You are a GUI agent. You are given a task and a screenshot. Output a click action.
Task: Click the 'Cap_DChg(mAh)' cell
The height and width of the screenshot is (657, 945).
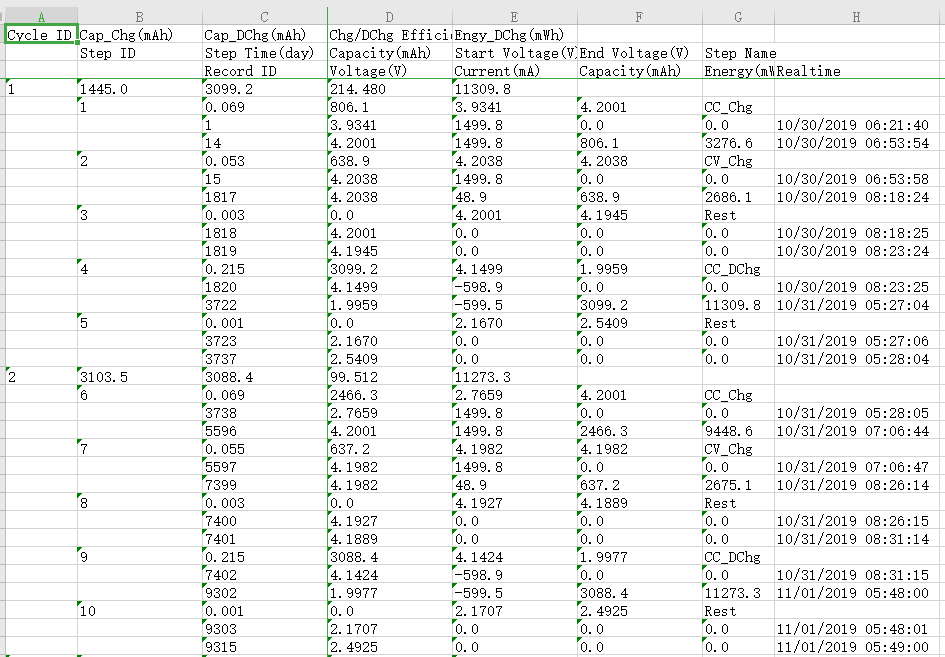[x=265, y=34]
